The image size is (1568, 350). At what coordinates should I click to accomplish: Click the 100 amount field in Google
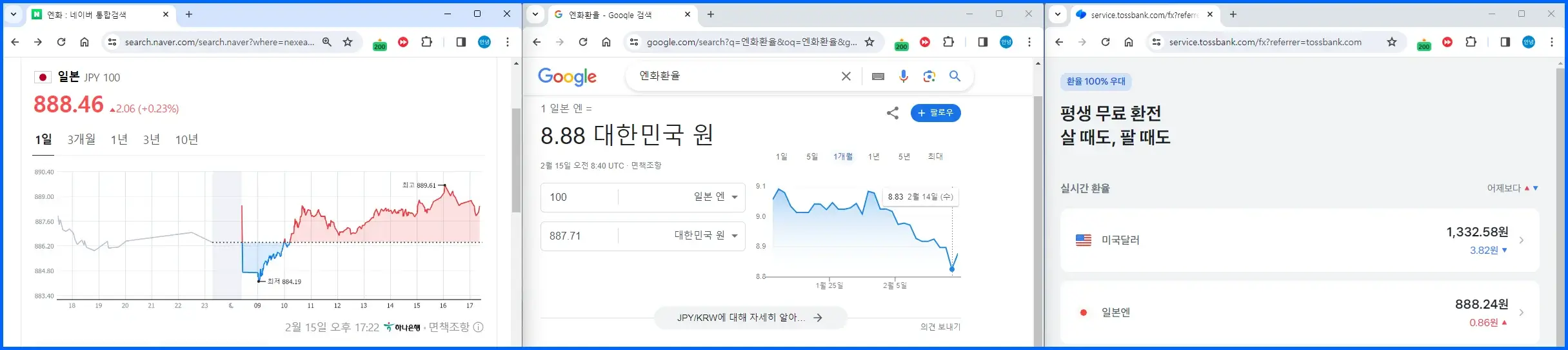point(579,197)
